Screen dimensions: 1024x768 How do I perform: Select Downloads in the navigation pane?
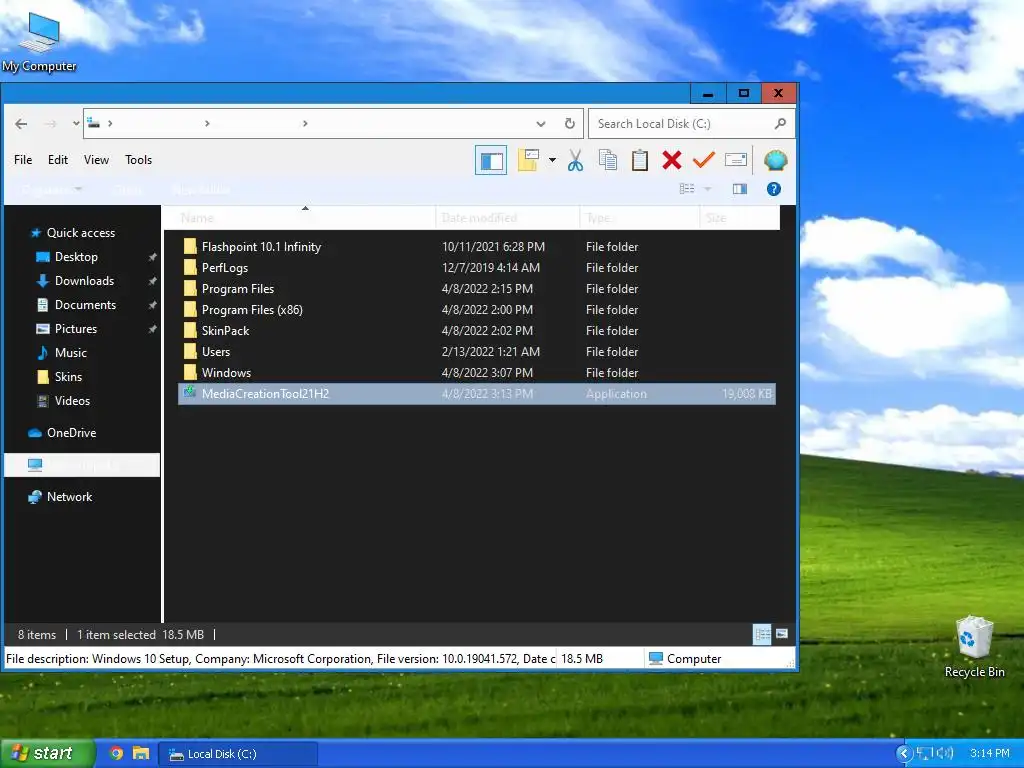84,281
